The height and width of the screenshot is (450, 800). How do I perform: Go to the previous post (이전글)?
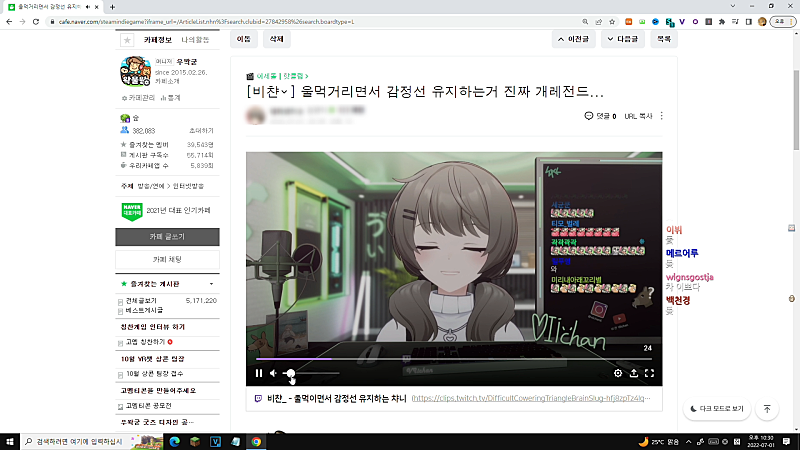coord(573,39)
